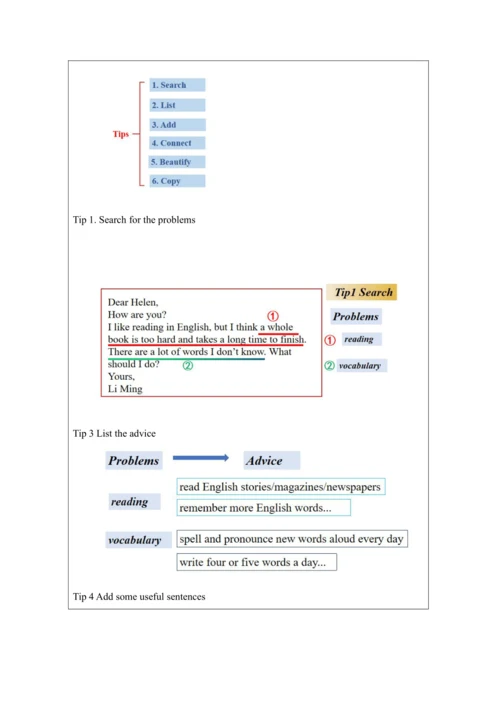The height and width of the screenshot is (707, 500).
Task: Click the '5. Beautify' tip box
Action: click(x=177, y=162)
